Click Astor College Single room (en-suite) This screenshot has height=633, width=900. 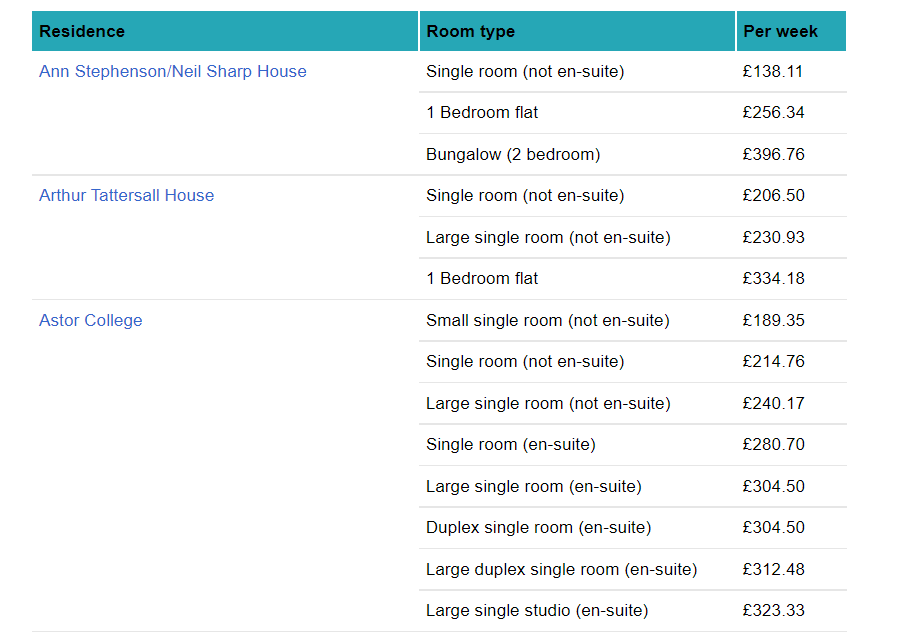point(510,445)
